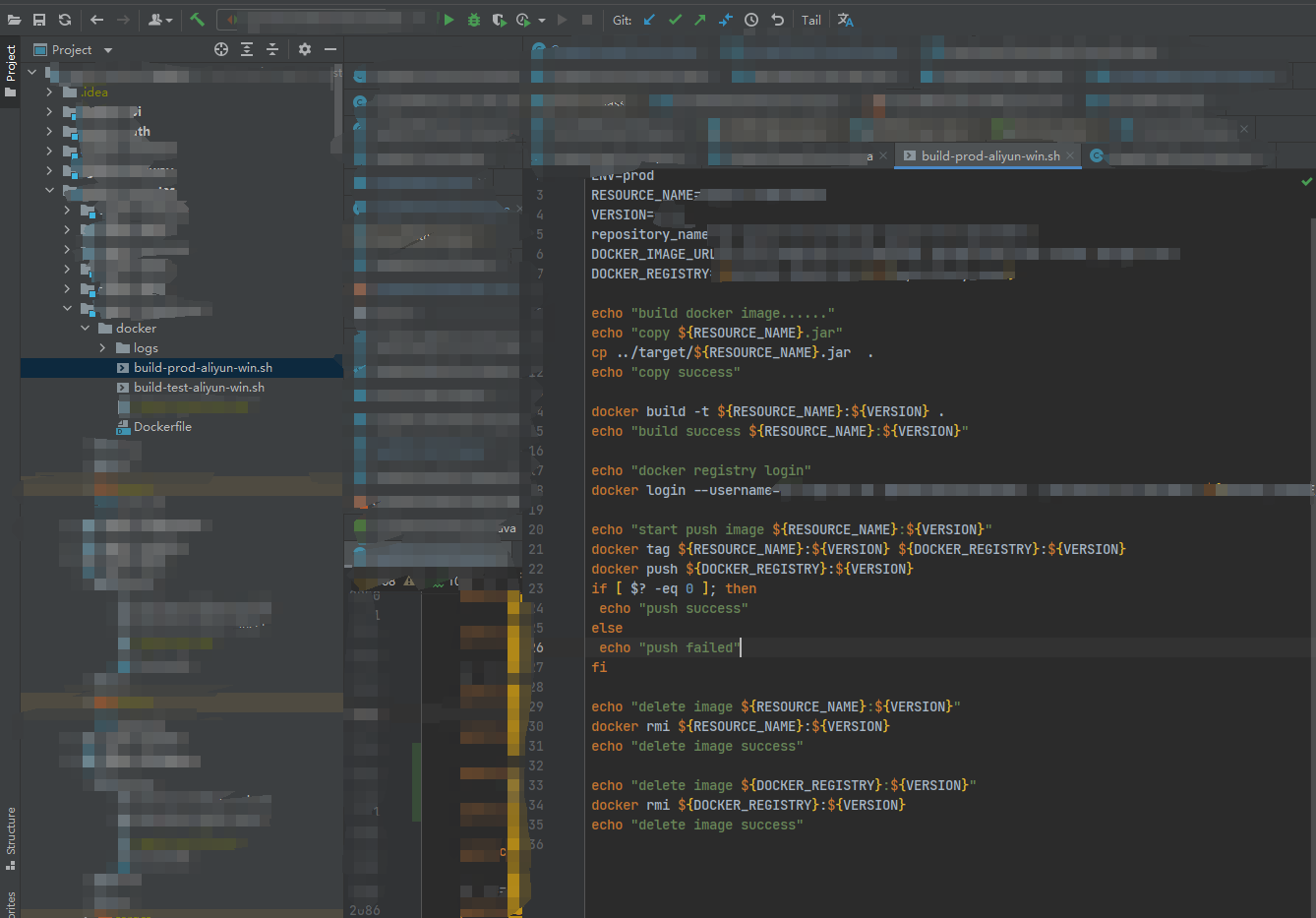1316x918 pixels.
Task: Click line number 21 in gutter
Action: click(536, 549)
